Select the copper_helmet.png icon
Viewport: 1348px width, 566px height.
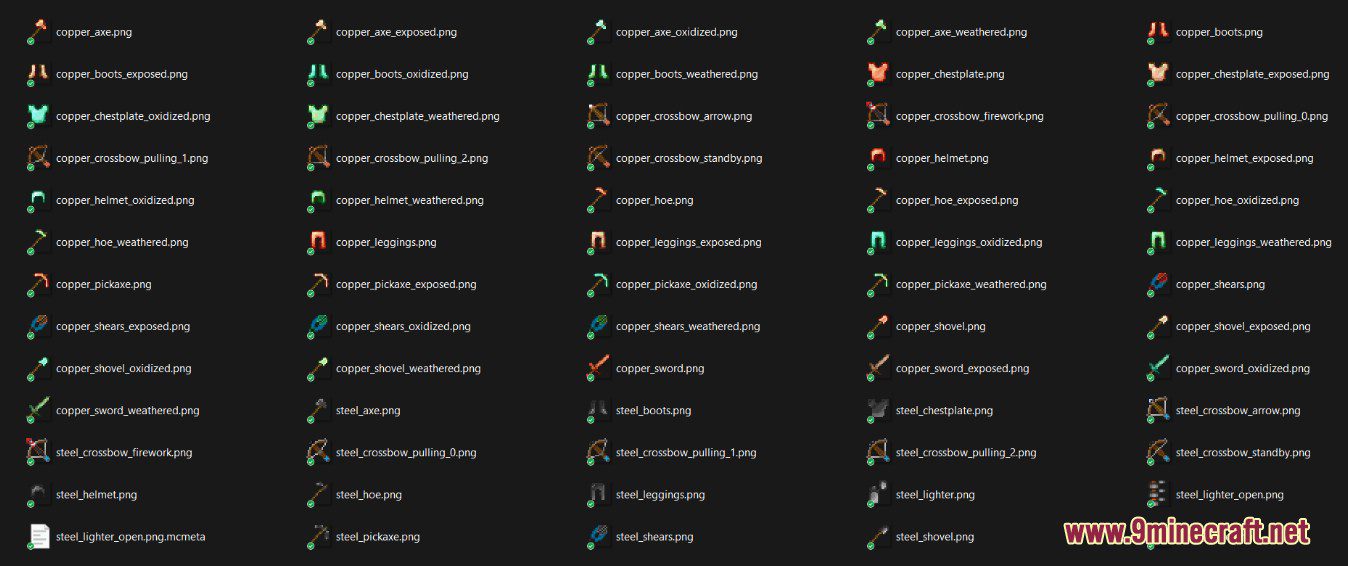(x=878, y=158)
